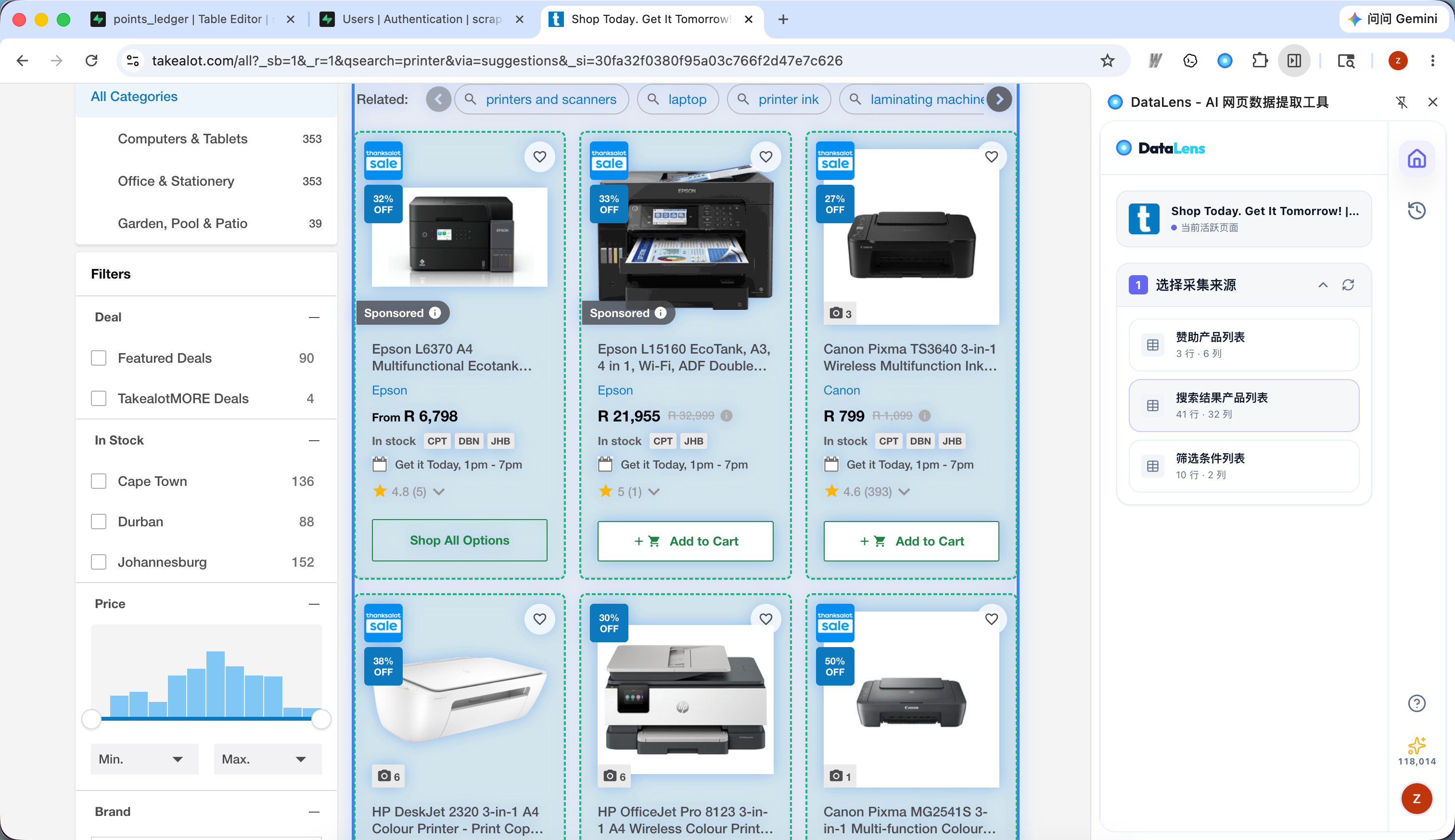Expand rating breakdown for 5 (1)
Viewport: 1455px width, 840px height.
654,492
